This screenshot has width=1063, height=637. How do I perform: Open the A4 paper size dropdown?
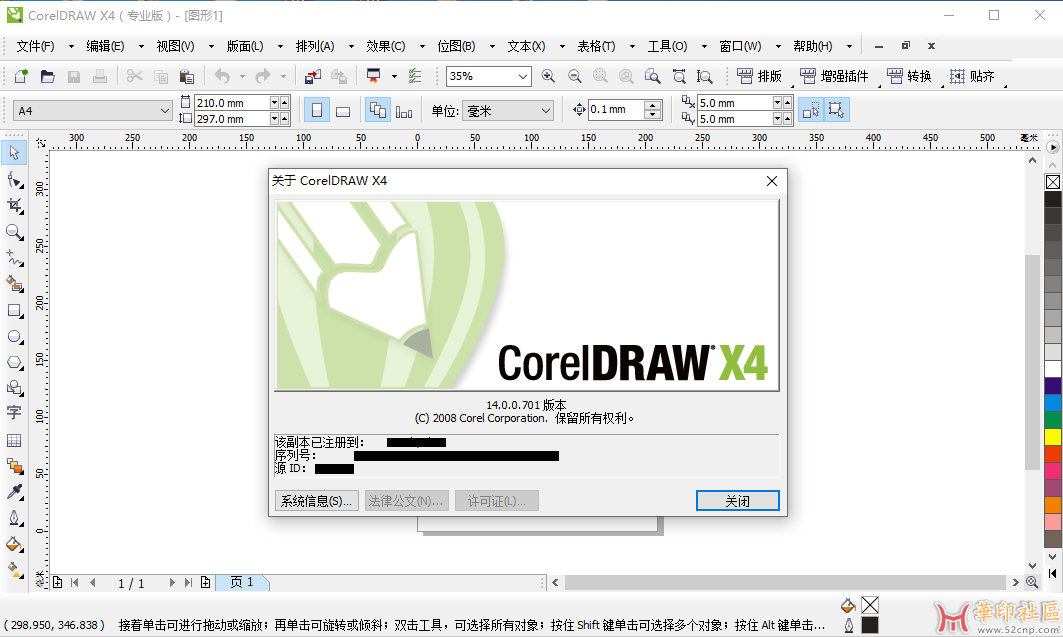[165, 110]
